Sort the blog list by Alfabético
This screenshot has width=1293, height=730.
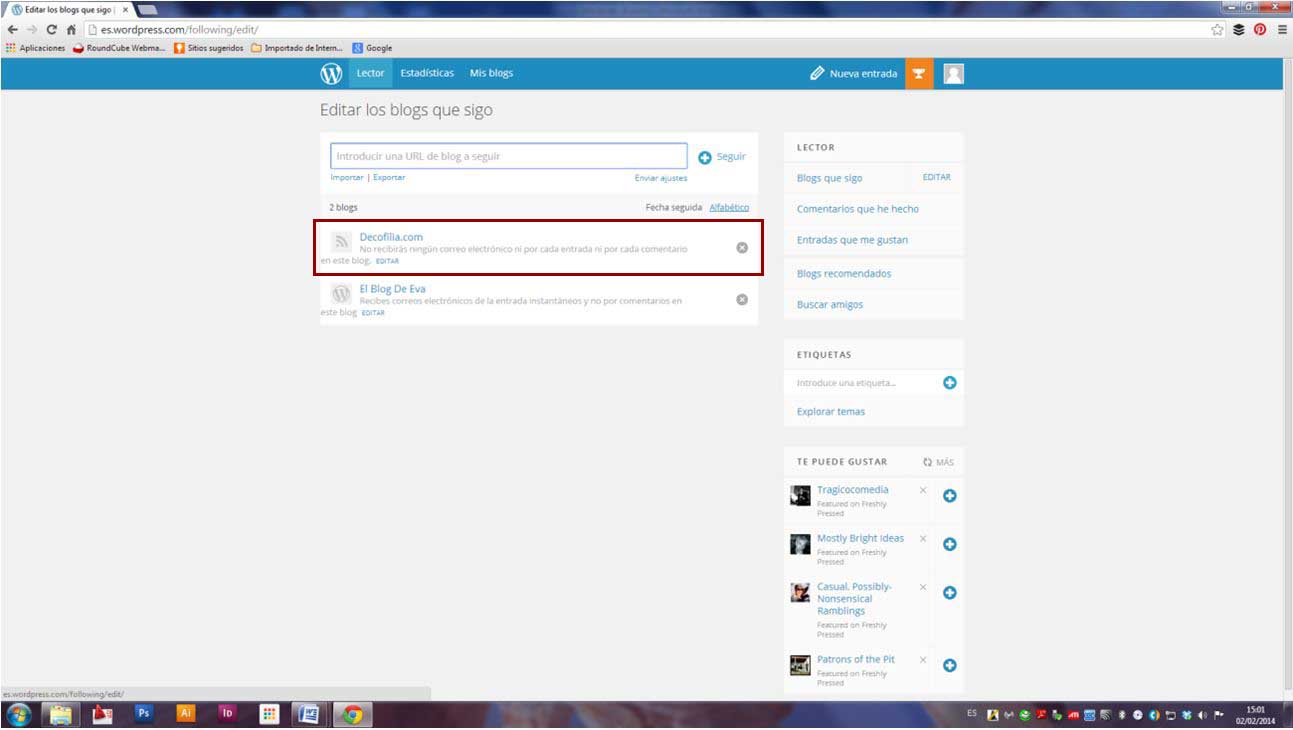pos(729,207)
